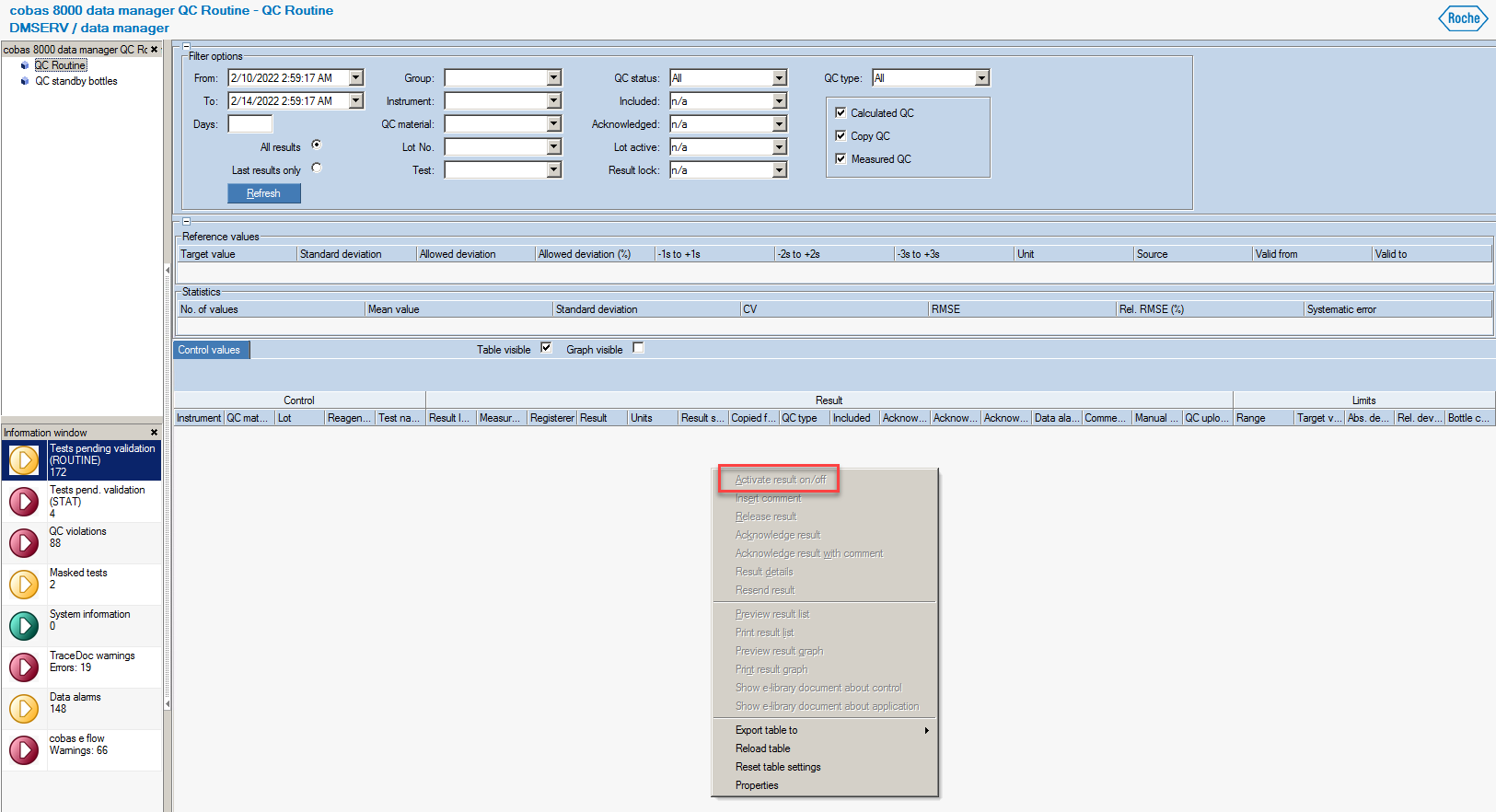The width and height of the screenshot is (1496, 812).
Task: Open QC Routine tree item
Action: (x=61, y=65)
